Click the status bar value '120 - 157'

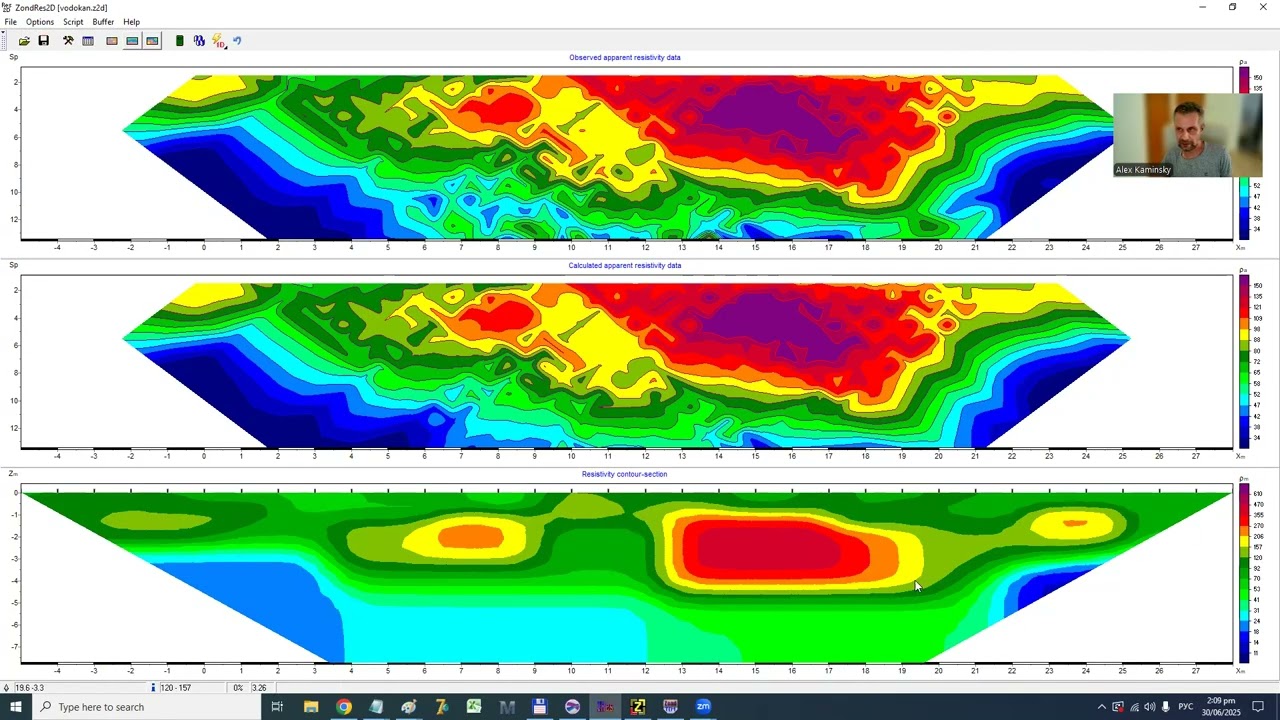point(175,688)
